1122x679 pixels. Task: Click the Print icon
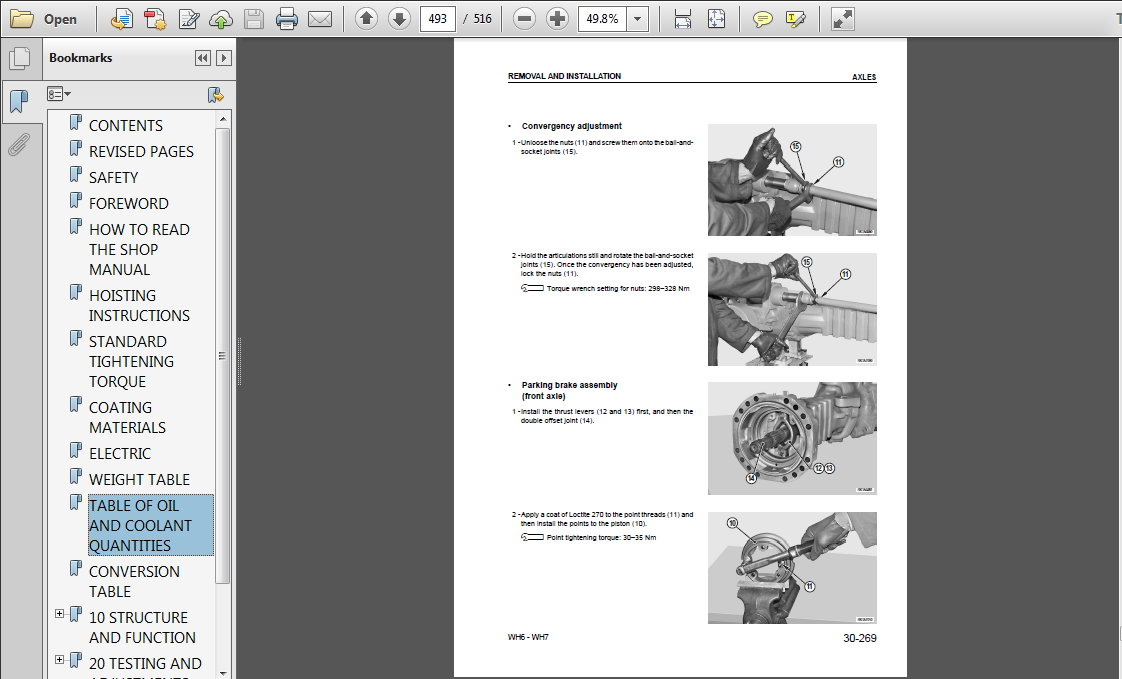click(x=287, y=19)
